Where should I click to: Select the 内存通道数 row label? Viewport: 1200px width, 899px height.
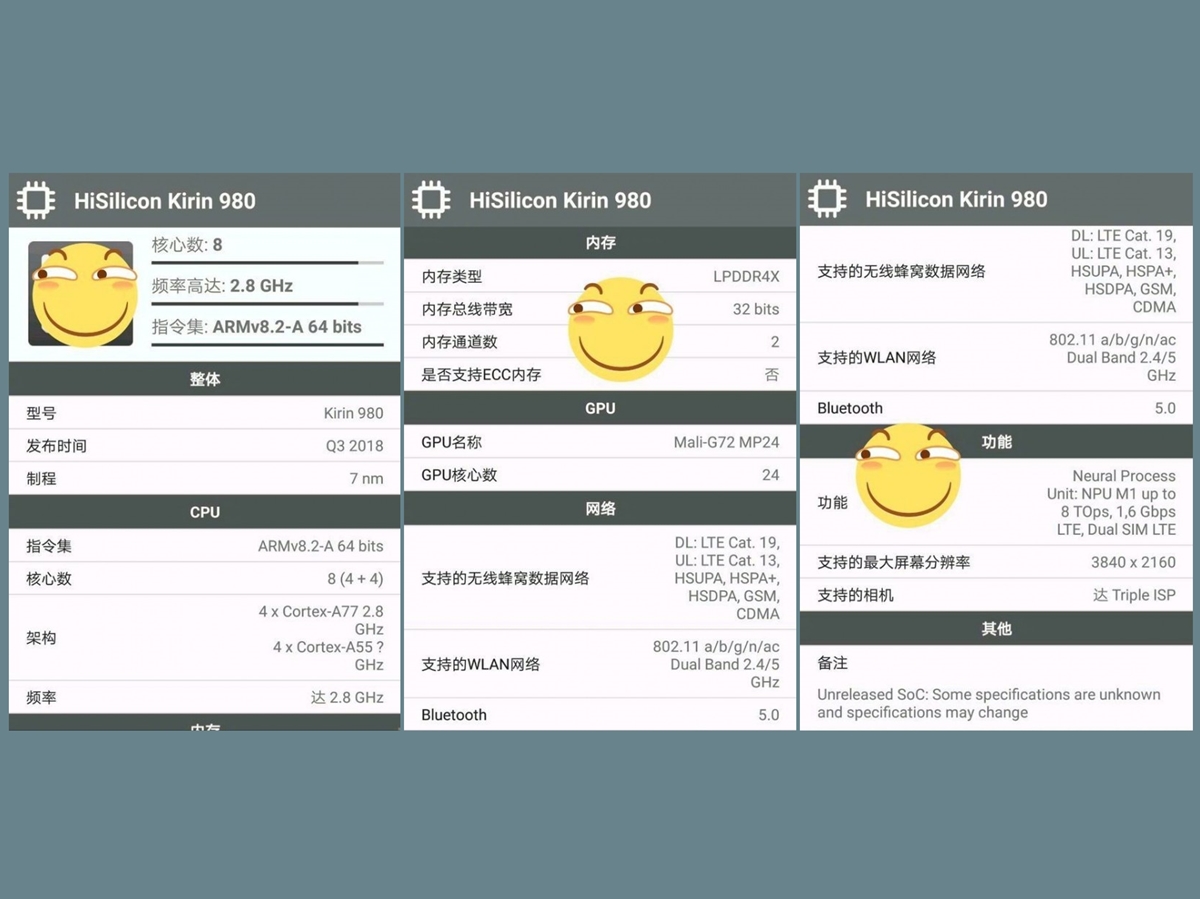click(x=460, y=342)
